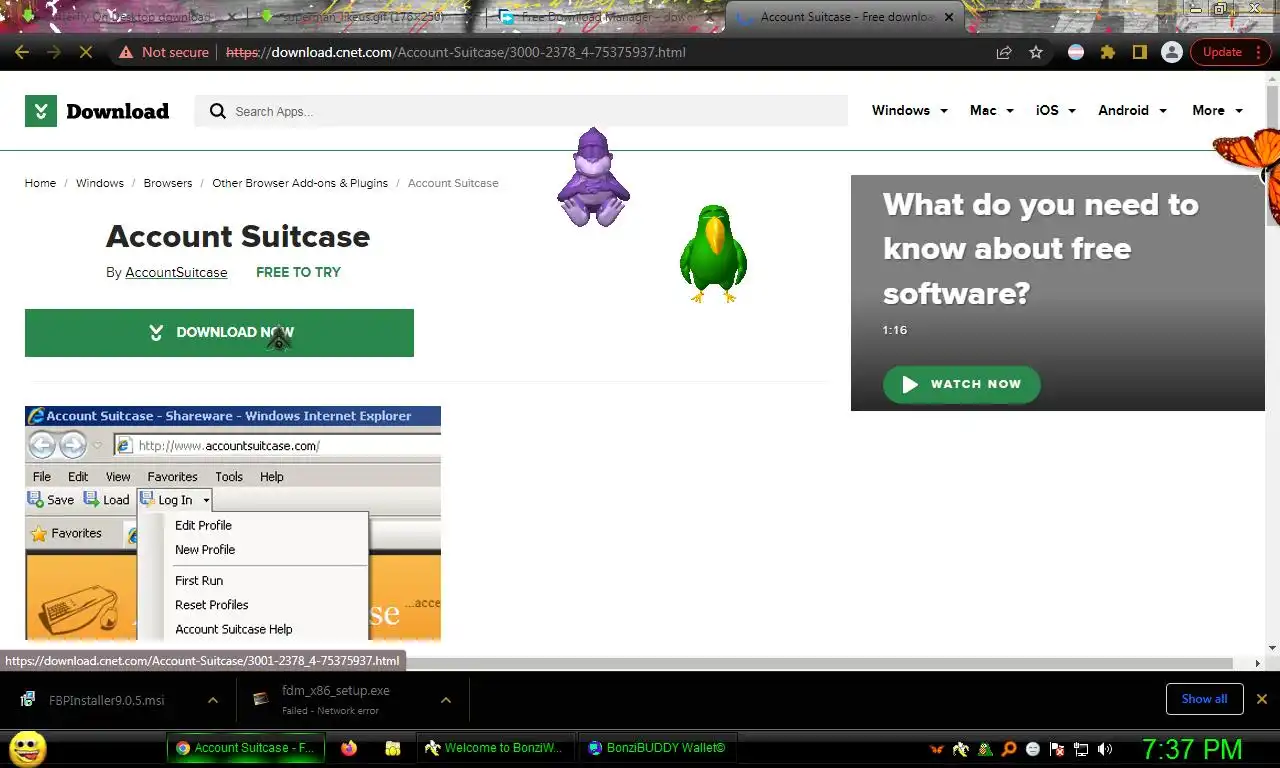Click the Watch Now video button

(961, 384)
